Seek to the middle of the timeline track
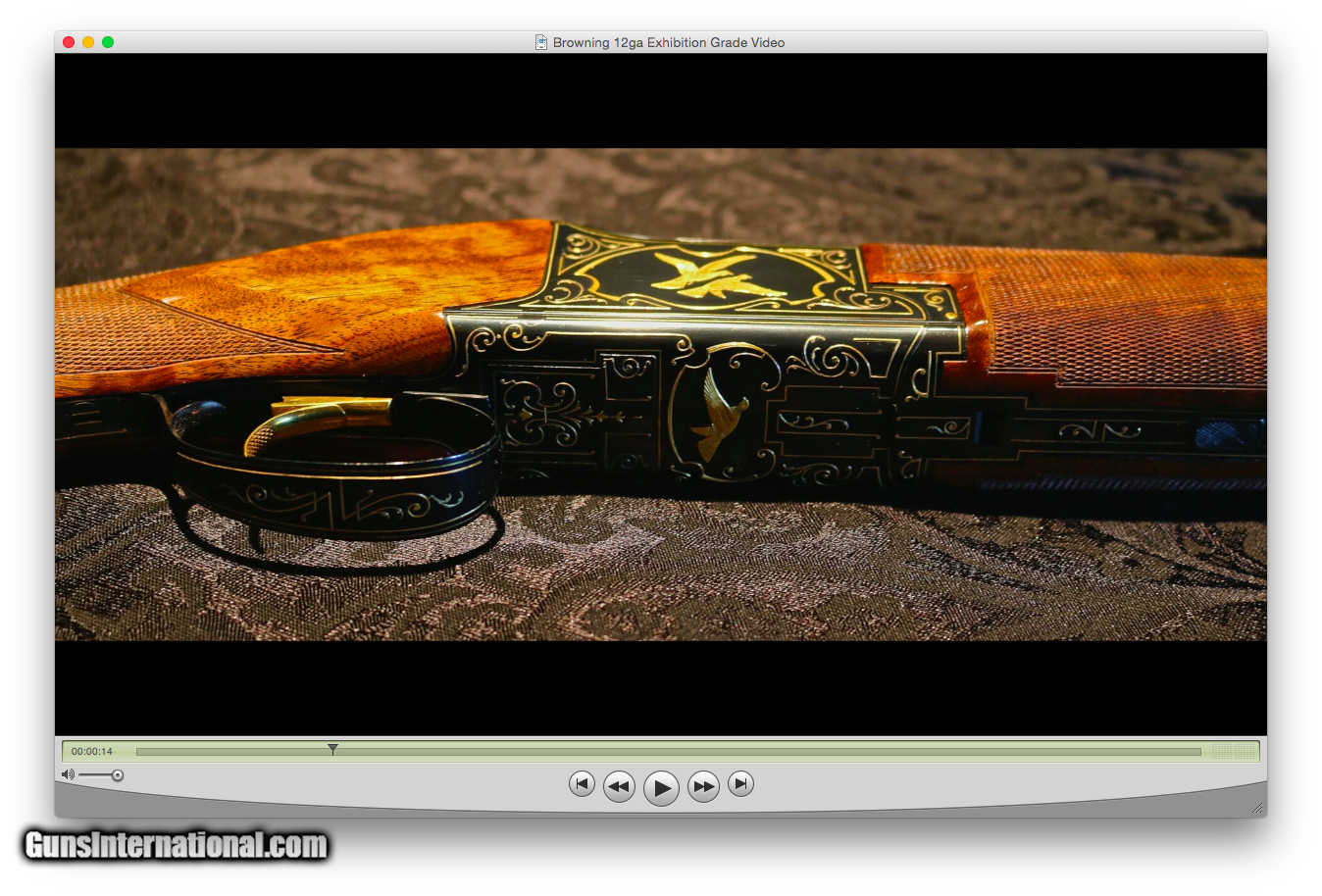 click(x=668, y=752)
